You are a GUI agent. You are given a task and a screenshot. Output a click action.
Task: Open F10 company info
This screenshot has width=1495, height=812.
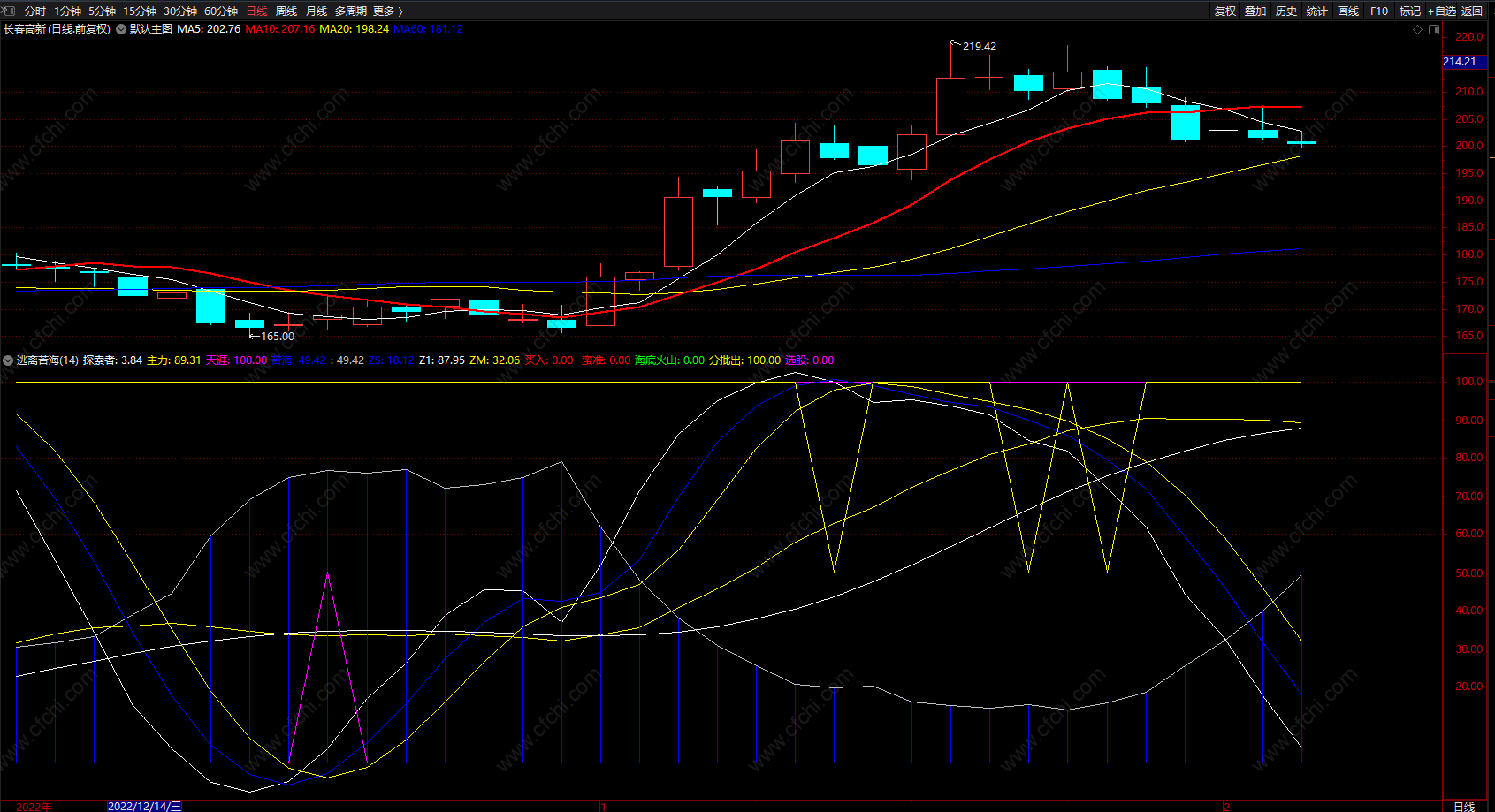(x=1379, y=11)
